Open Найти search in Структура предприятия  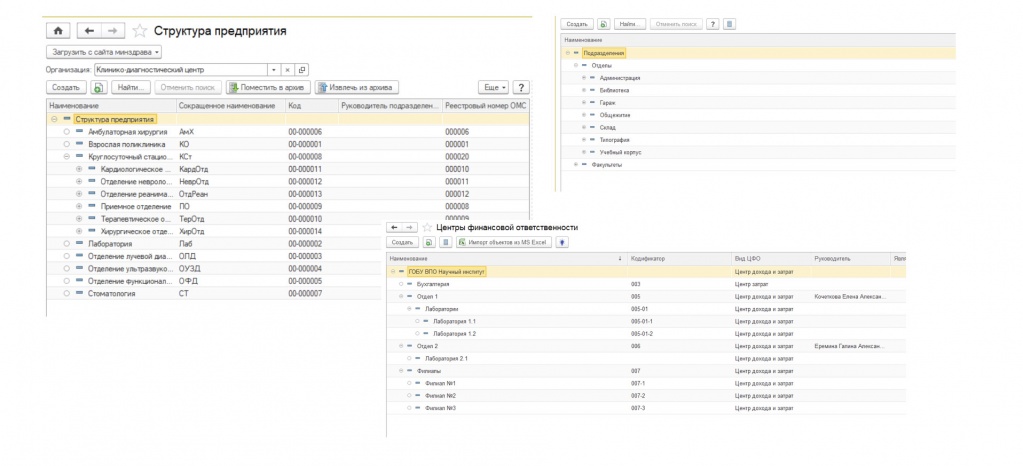(x=131, y=87)
